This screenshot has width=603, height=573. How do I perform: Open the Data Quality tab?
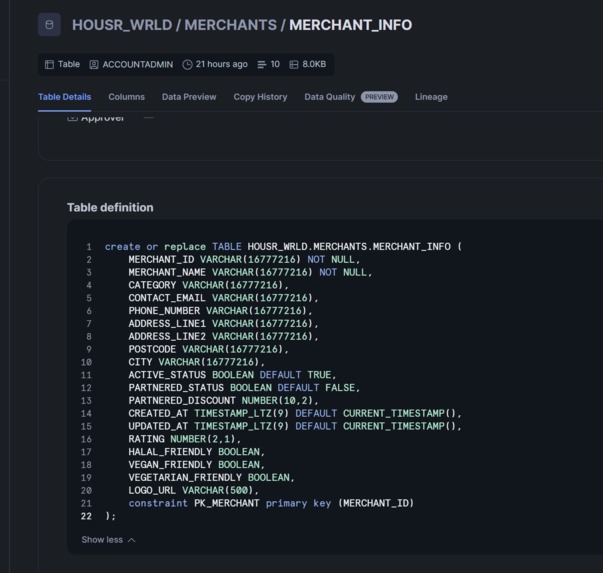(x=330, y=97)
